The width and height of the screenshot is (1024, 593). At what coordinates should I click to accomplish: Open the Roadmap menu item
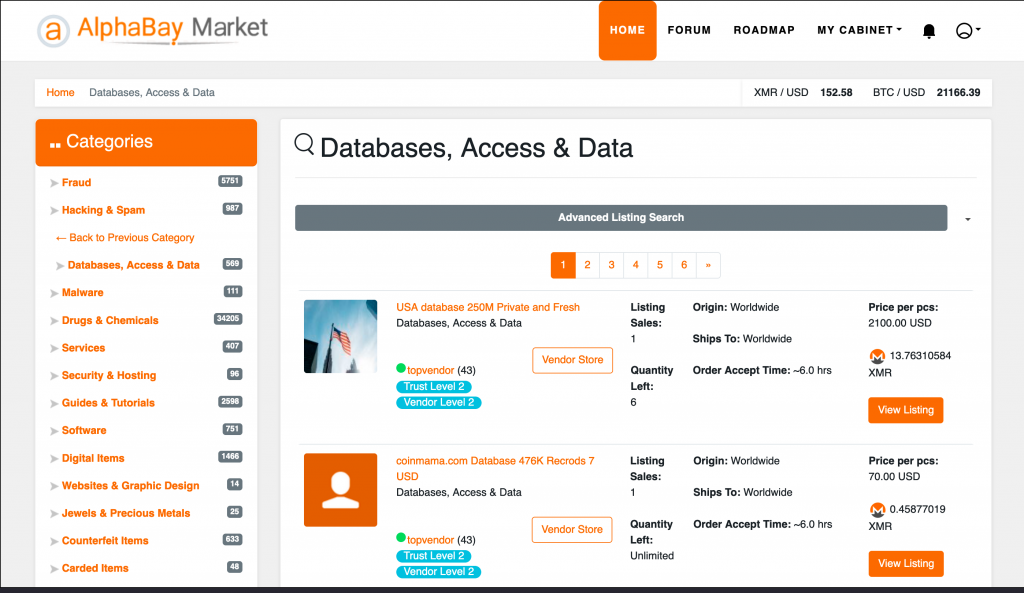coord(764,30)
